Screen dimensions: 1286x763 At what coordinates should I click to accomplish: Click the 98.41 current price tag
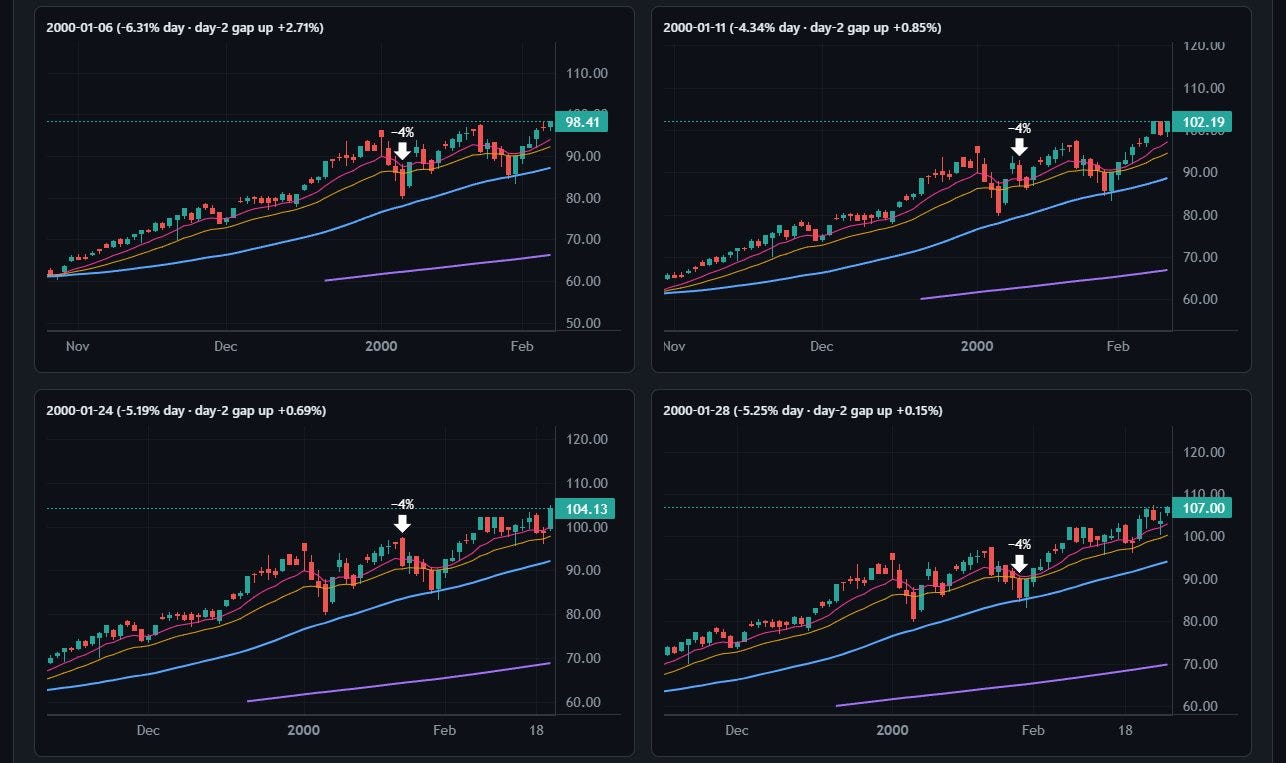click(x=580, y=122)
